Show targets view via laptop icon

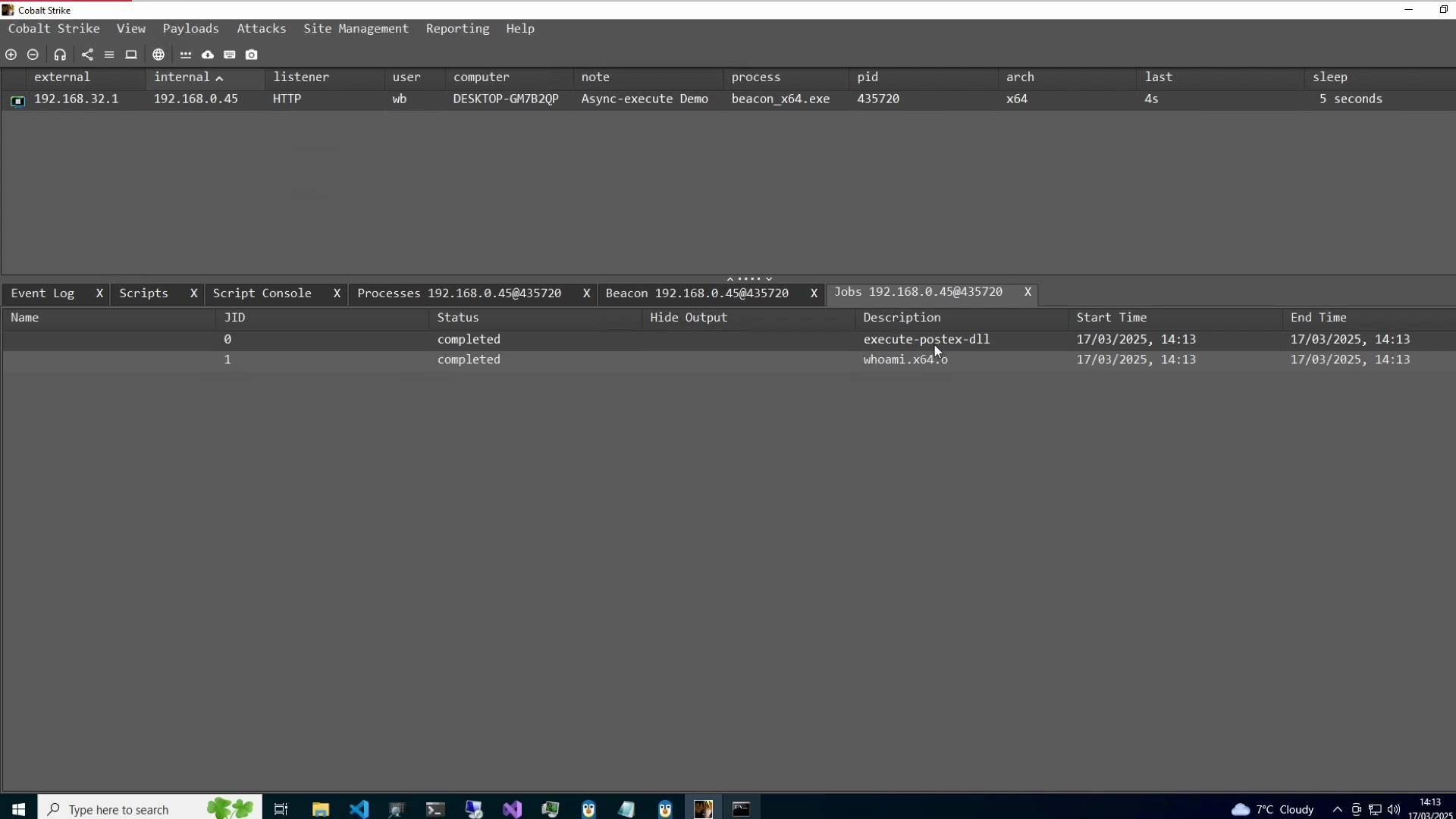coord(131,55)
